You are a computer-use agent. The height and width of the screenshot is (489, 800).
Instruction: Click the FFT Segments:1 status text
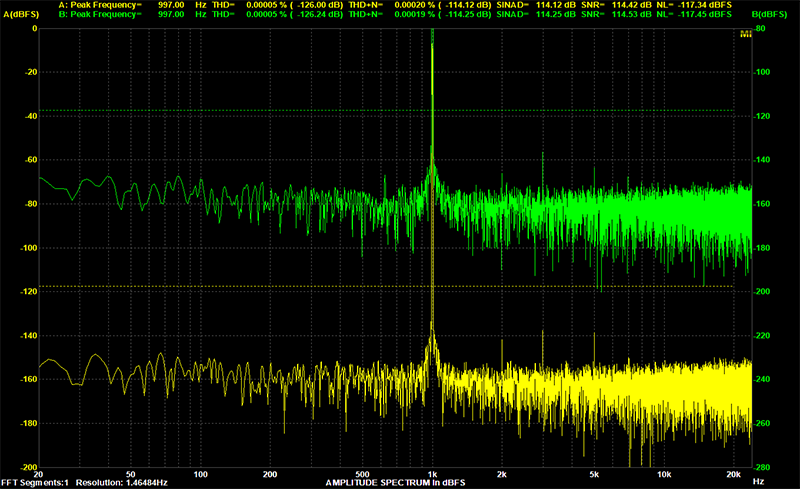click(x=35, y=482)
